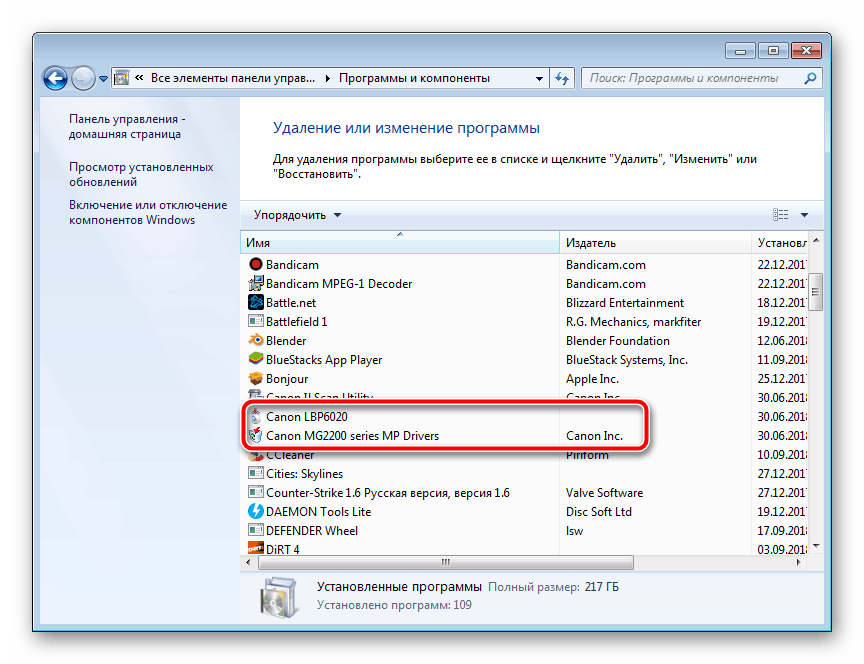The height and width of the screenshot is (664, 864).
Task: Click the Bandicam program icon
Action: pyautogui.click(x=256, y=264)
